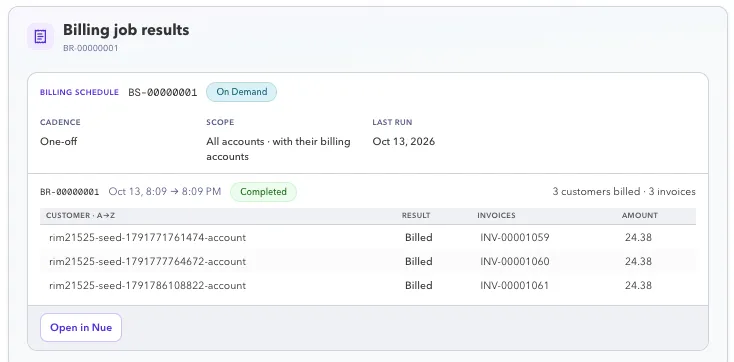Click Billed result for INV-00001059 row

pyautogui.click(x=418, y=237)
